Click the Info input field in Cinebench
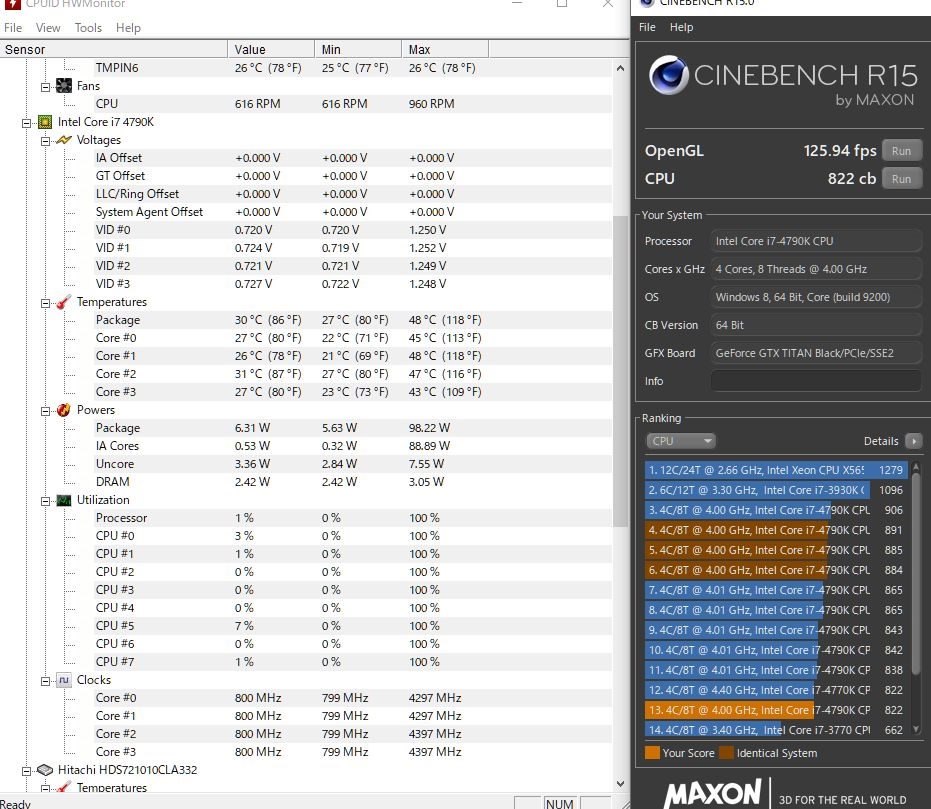Viewport: 931px width, 809px height. coord(816,381)
